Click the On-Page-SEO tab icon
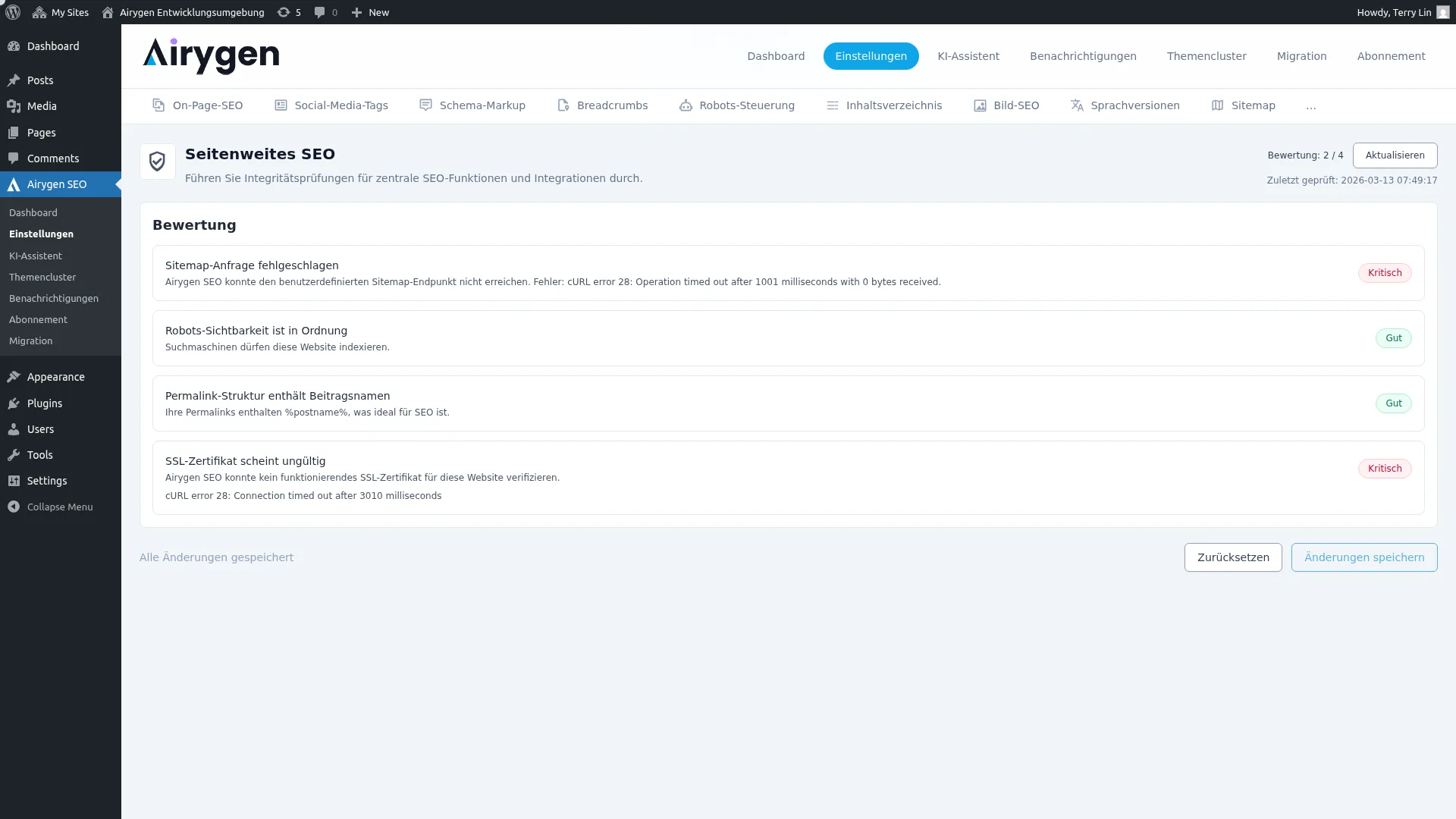The width and height of the screenshot is (1456, 819). (158, 105)
